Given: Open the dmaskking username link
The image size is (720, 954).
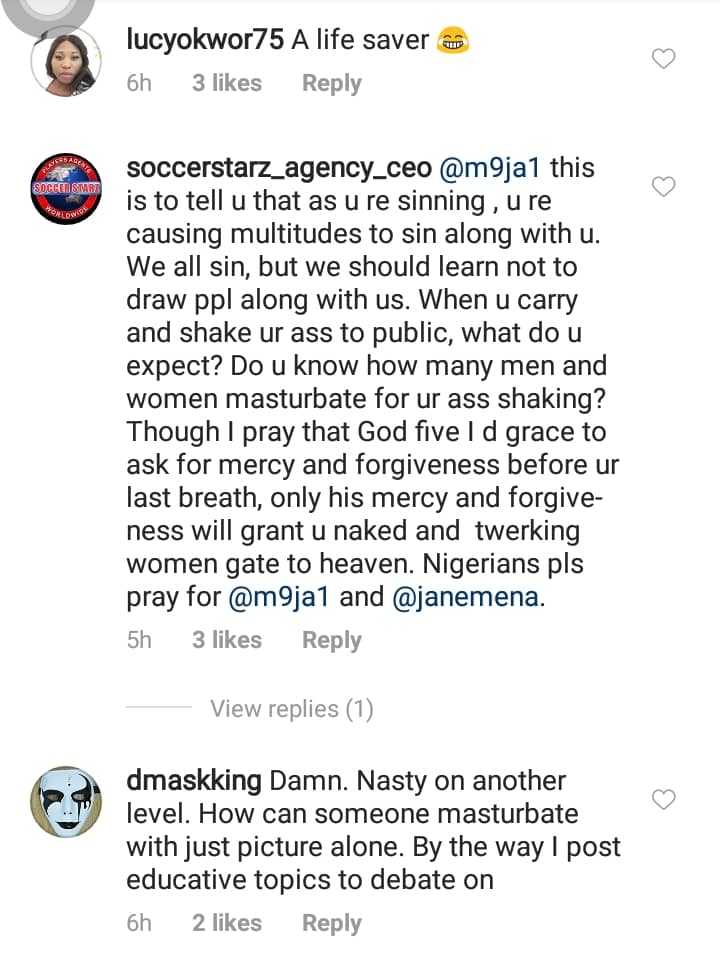Looking at the screenshot, I should coord(194,780).
